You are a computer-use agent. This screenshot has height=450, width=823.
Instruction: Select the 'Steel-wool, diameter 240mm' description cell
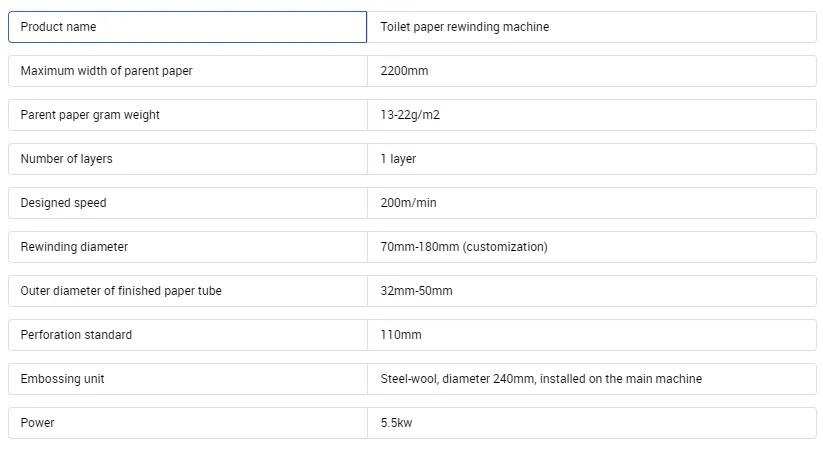point(591,379)
